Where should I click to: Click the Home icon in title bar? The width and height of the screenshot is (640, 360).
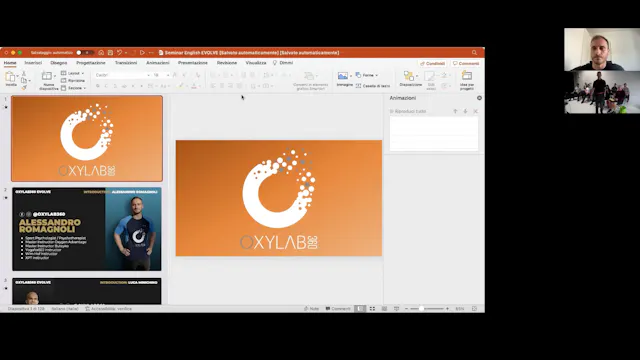pos(101,53)
